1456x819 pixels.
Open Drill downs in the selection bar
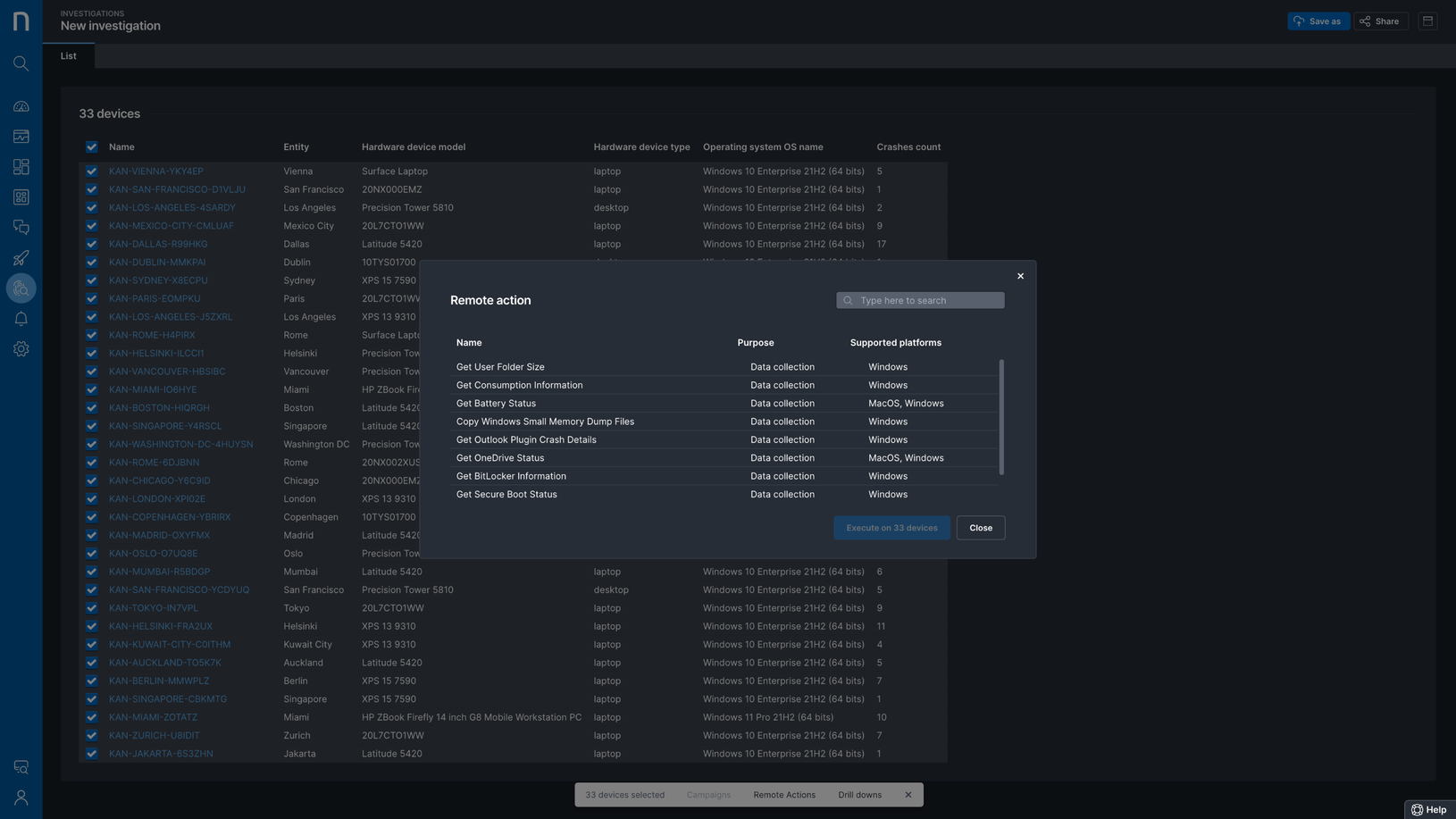click(859, 795)
